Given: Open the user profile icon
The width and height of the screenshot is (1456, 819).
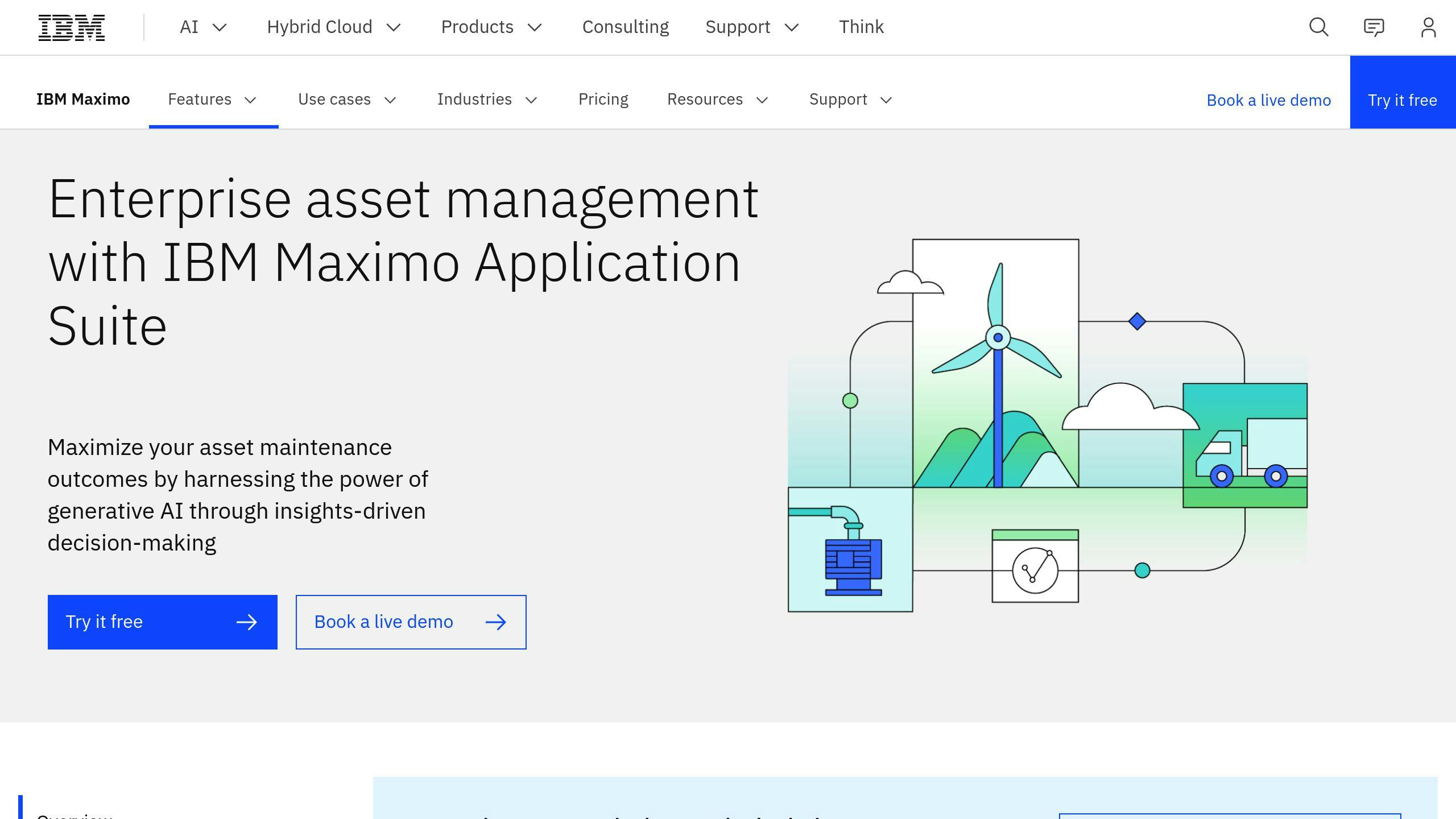Looking at the screenshot, I should coord(1428,27).
